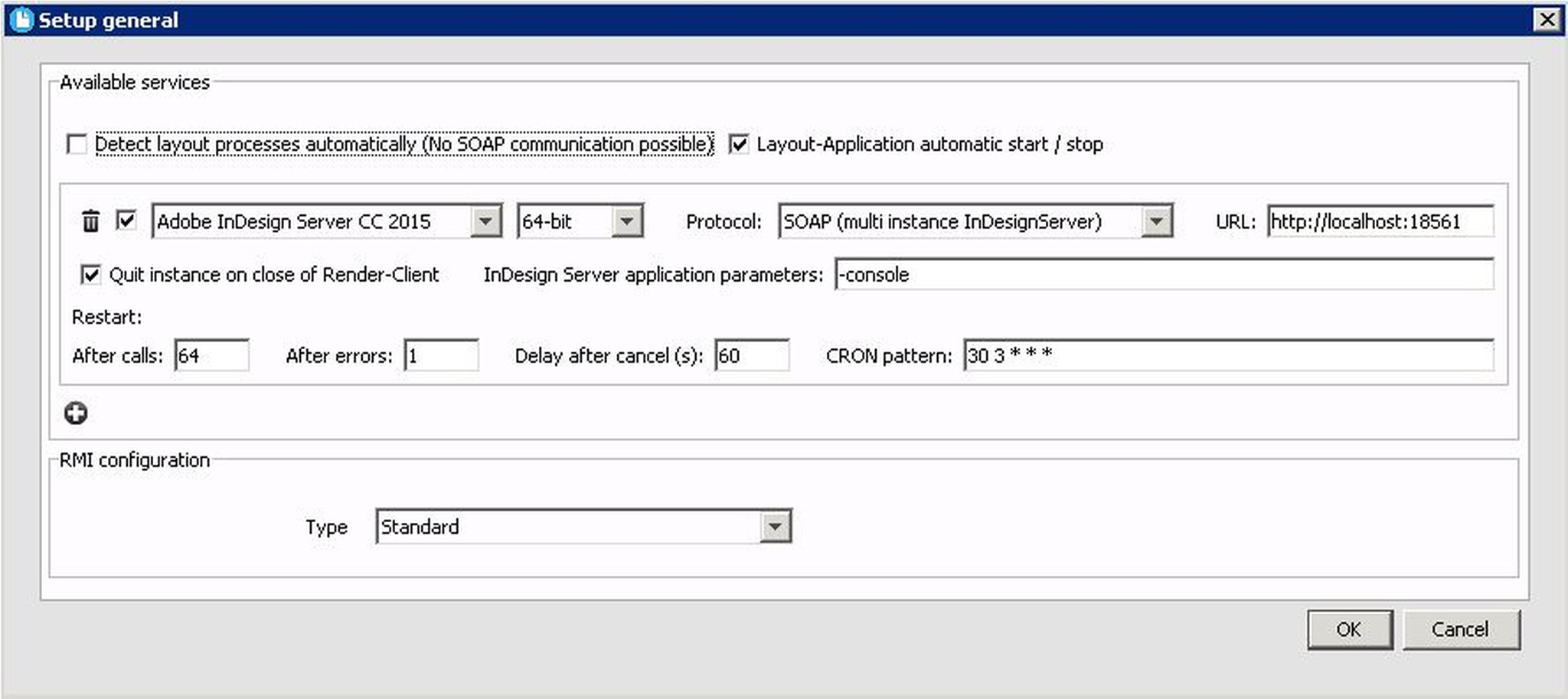1568x699 pixels.
Task: Delete the InDesign Server service entry
Action: (90, 221)
